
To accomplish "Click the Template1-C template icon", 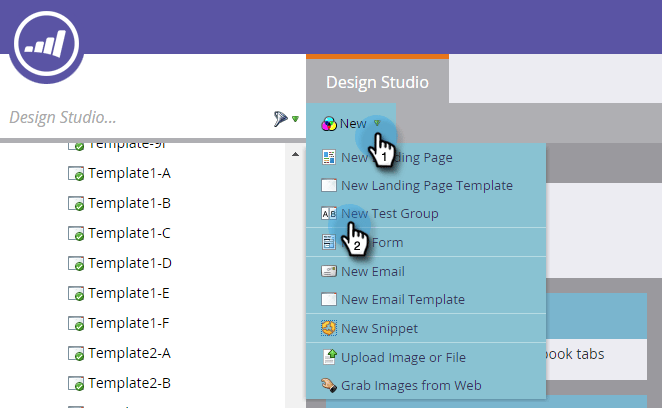I will pos(76,234).
